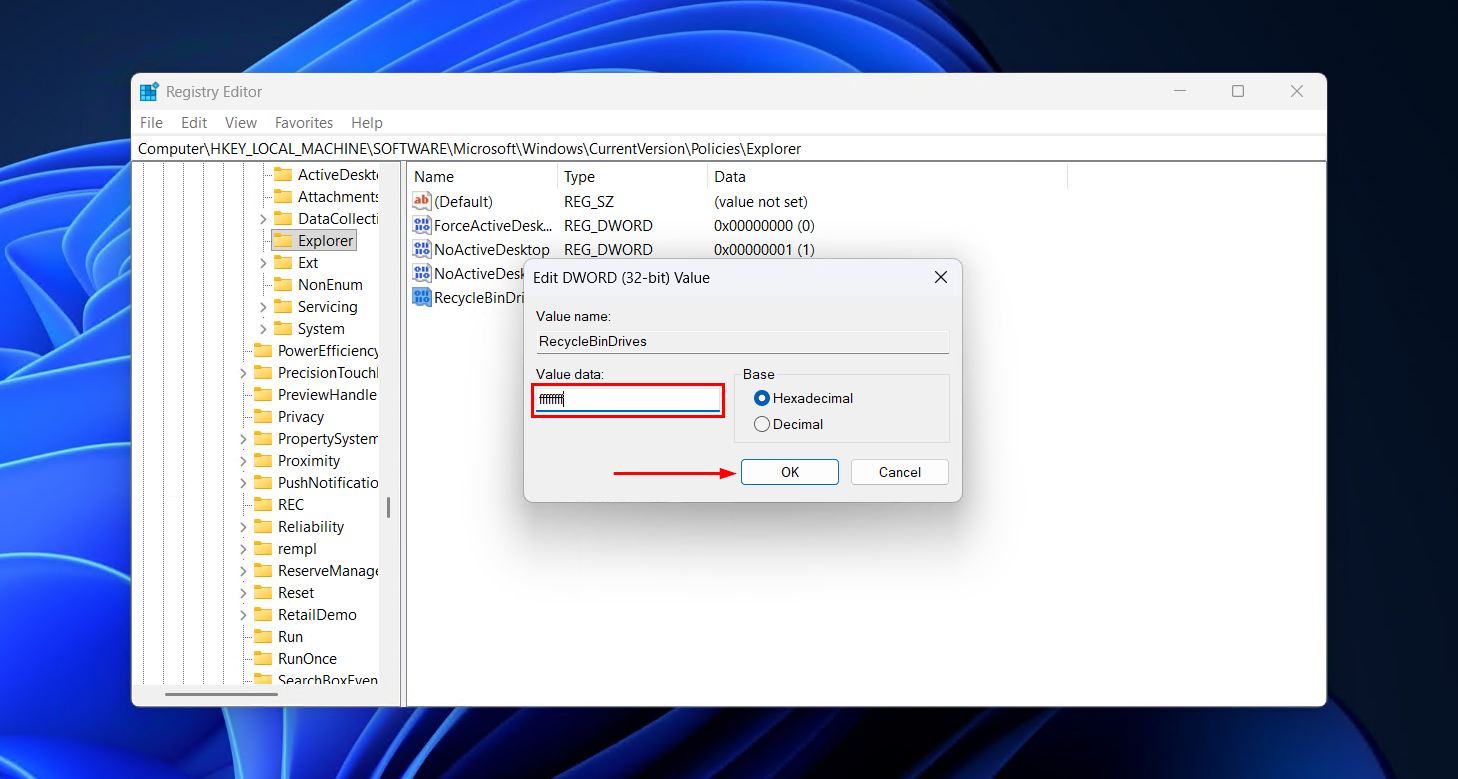The height and width of the screenshot is (779, 1458).
Task: Open the File menu
Action: (151, 123)
